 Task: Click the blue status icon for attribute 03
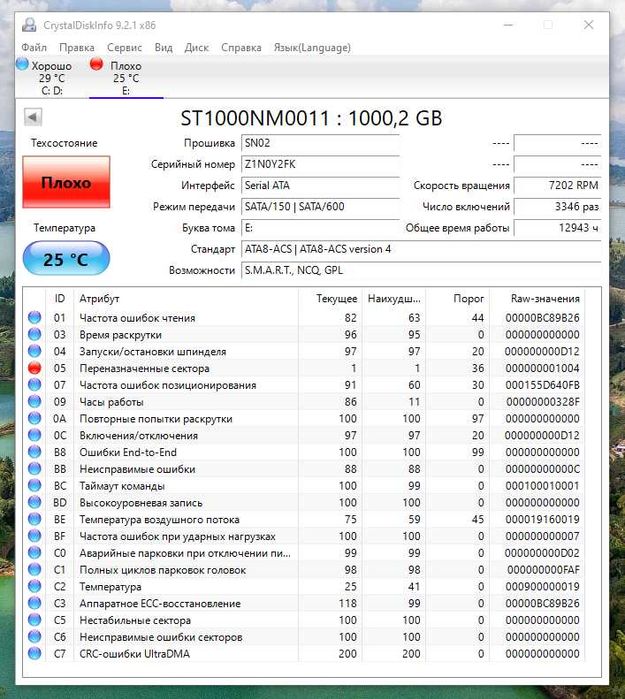[34, 334]
